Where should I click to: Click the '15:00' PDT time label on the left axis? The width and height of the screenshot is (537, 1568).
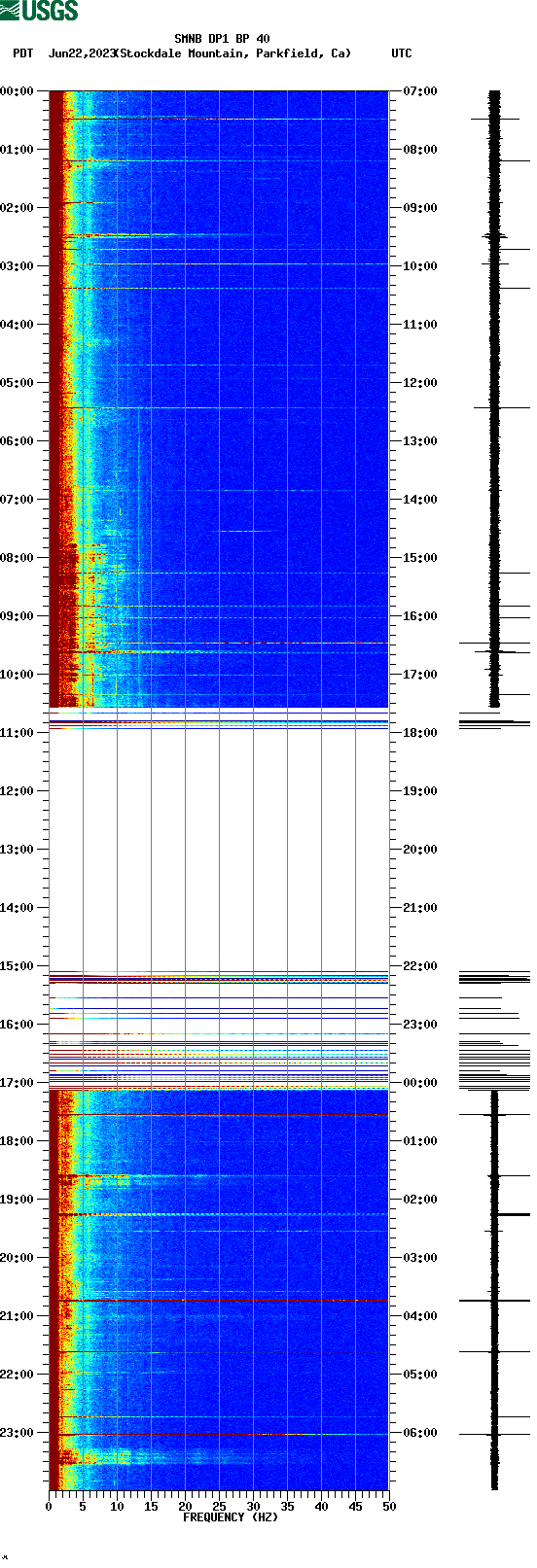[x=18, y=966]
